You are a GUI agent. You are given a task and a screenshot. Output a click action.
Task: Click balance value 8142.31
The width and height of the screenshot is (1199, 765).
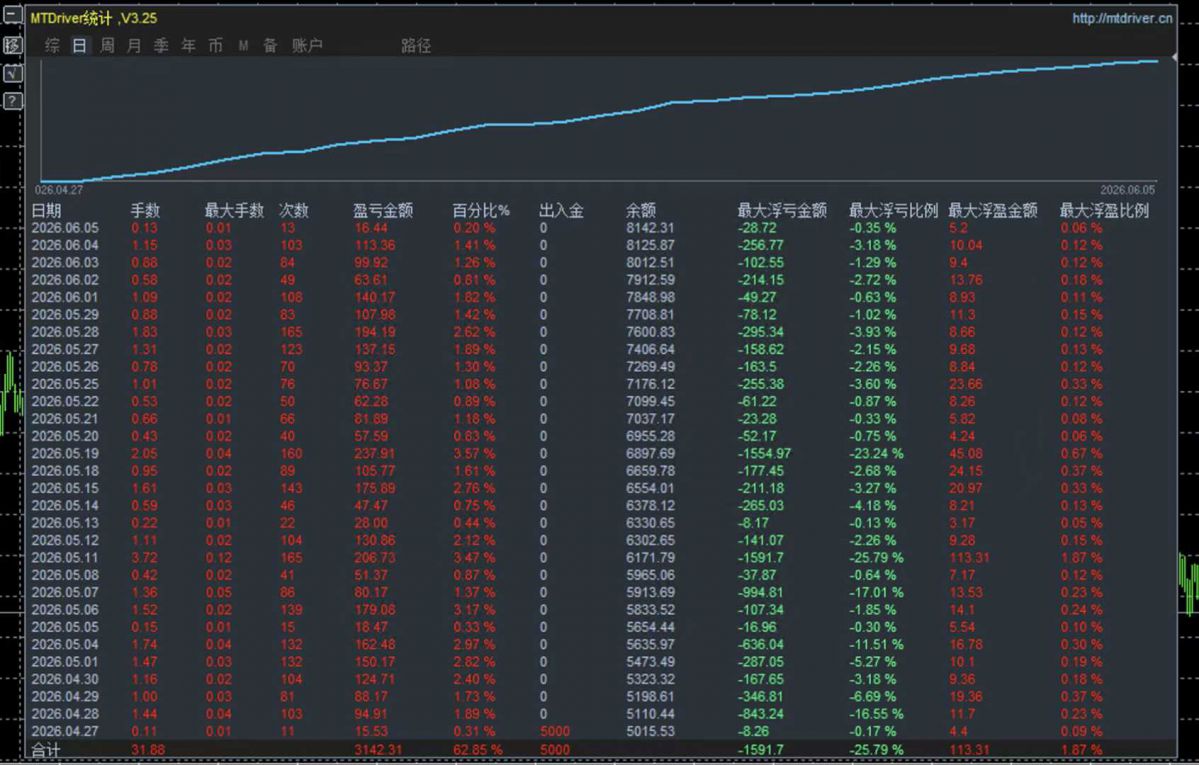point(651,228)
